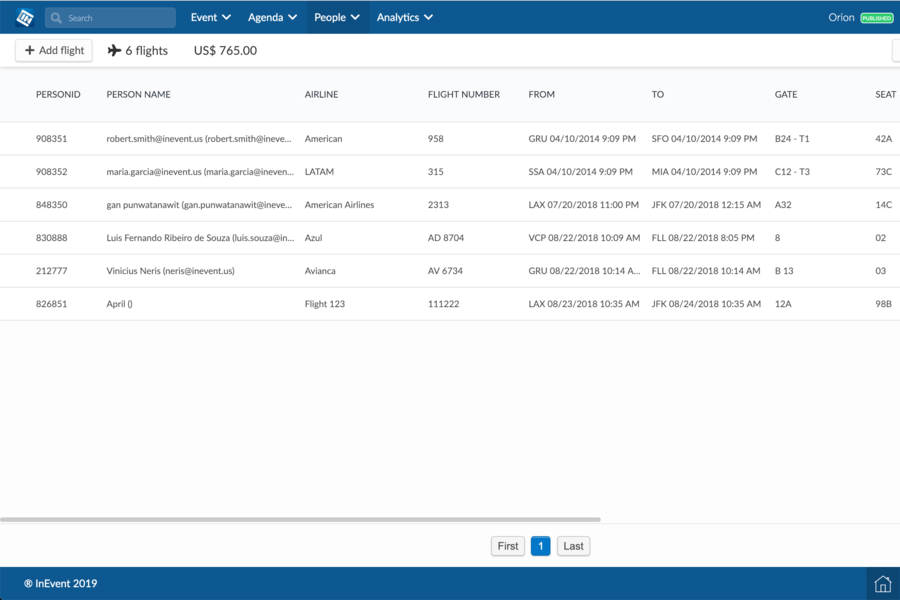The image size is (900, 600).
Task: Click the InEvent logo icon
Action: [x=25, y=18]
